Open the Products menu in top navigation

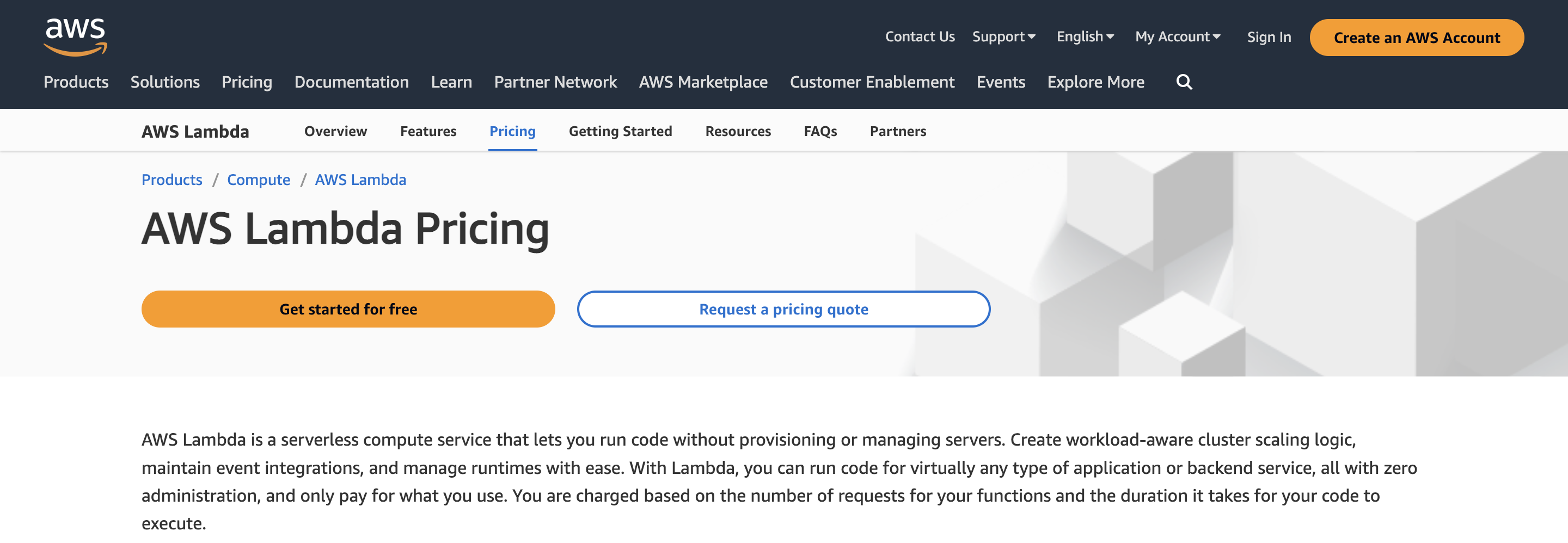tap(76, 82)
